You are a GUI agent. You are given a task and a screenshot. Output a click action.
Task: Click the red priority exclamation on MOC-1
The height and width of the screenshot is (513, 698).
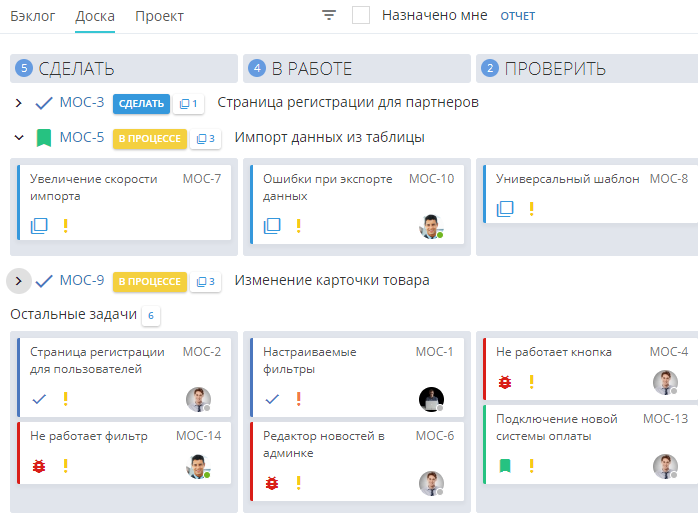(298, 399)
